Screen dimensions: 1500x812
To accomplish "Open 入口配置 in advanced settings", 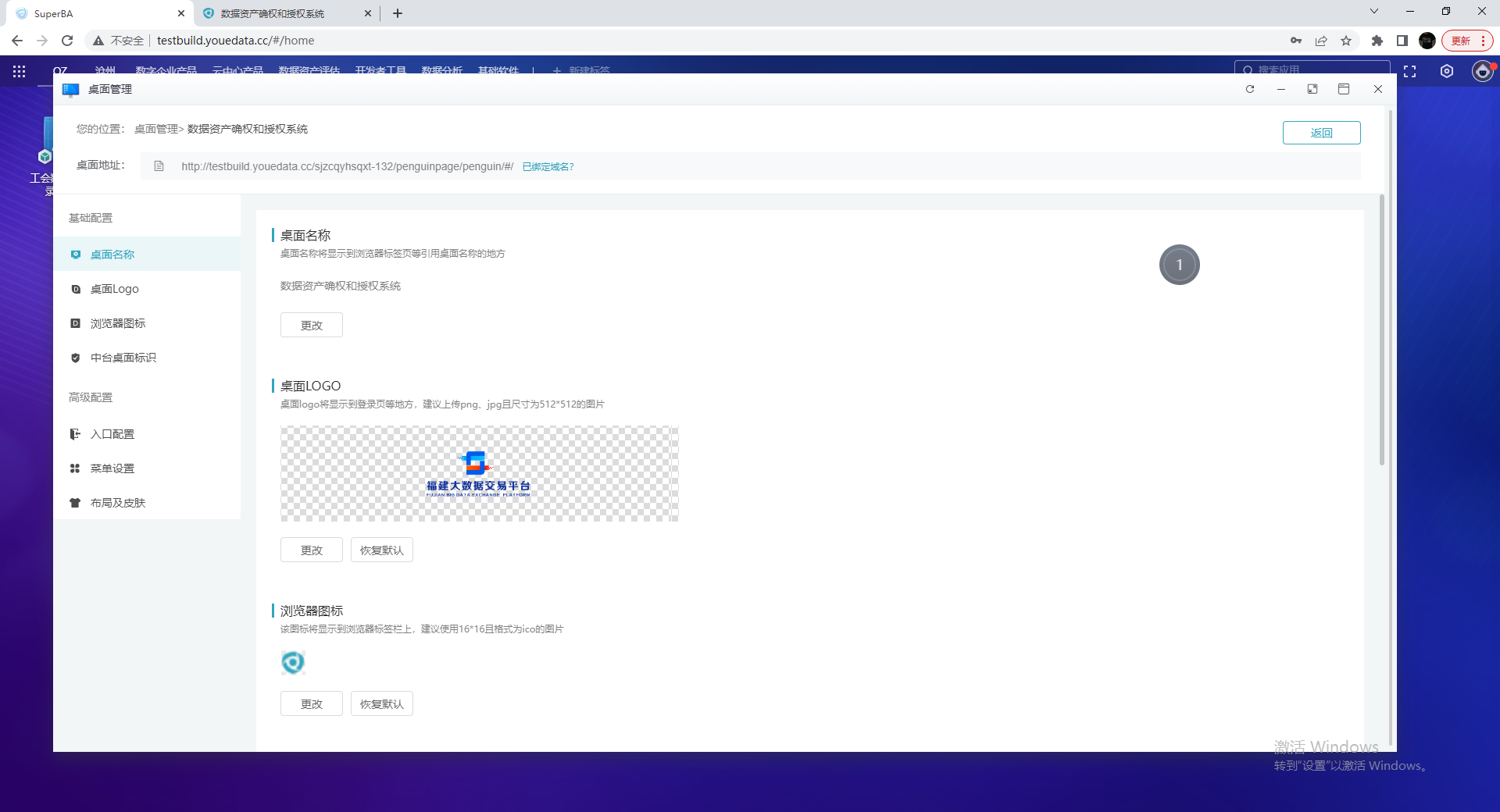I will (147, 434).
